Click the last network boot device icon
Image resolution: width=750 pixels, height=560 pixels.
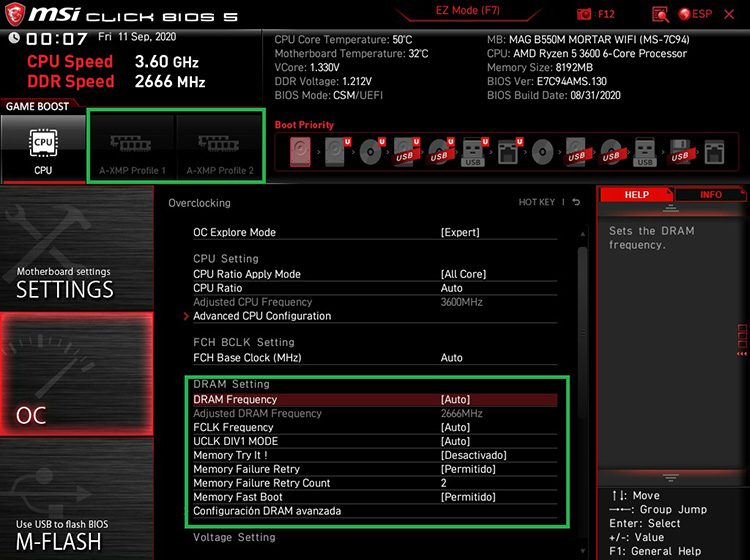pyautogui.click(x=714, y=152)
